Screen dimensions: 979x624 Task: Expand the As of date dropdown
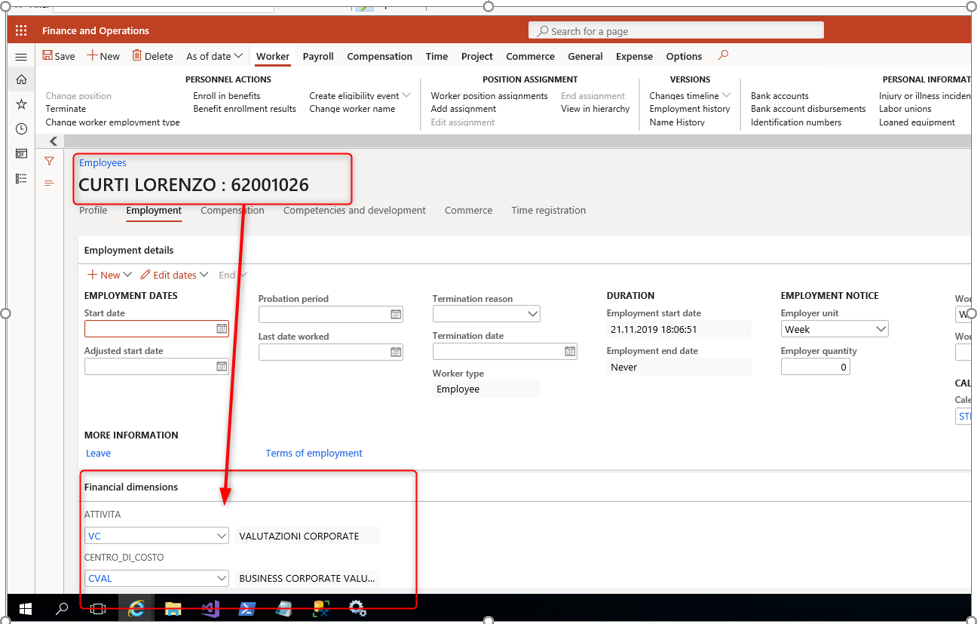pos(214,56)
